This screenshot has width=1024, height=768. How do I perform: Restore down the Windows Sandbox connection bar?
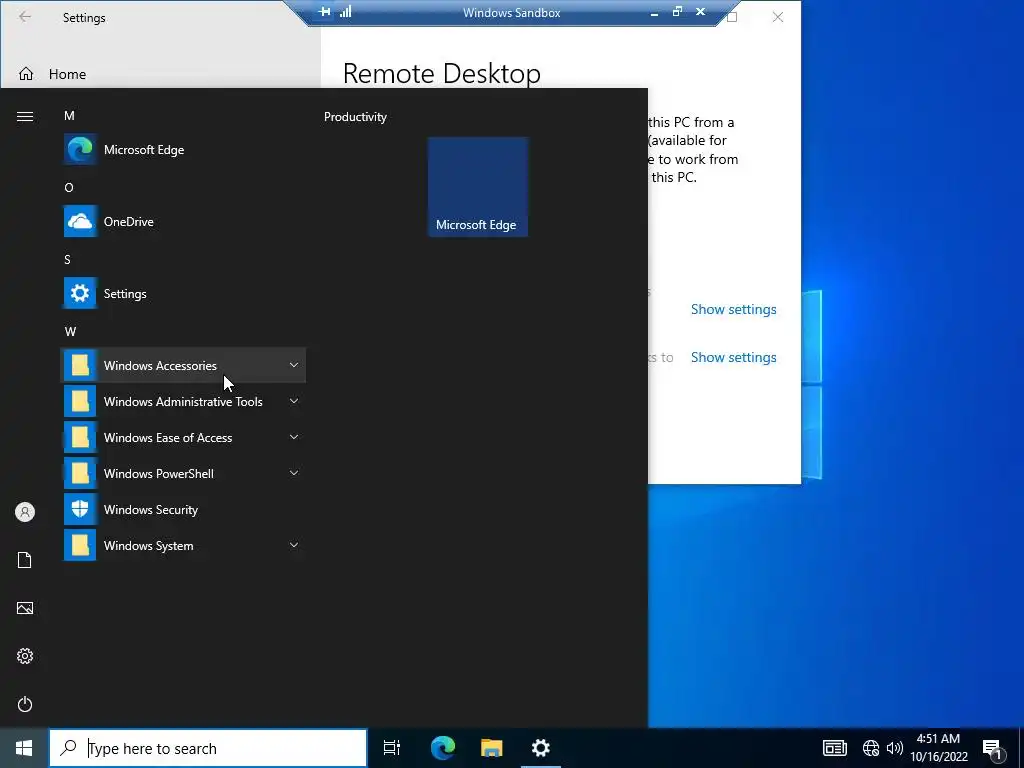click(677, 12)
